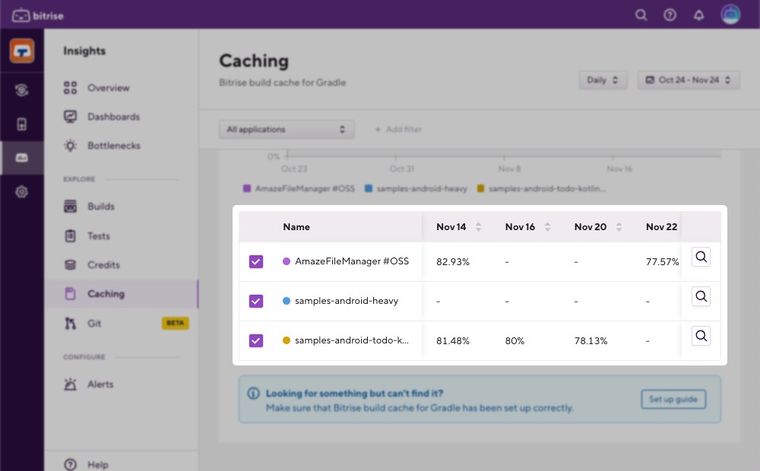Click the Set up guide button
The image size is (760, 471).
click(x=673, y=399)
